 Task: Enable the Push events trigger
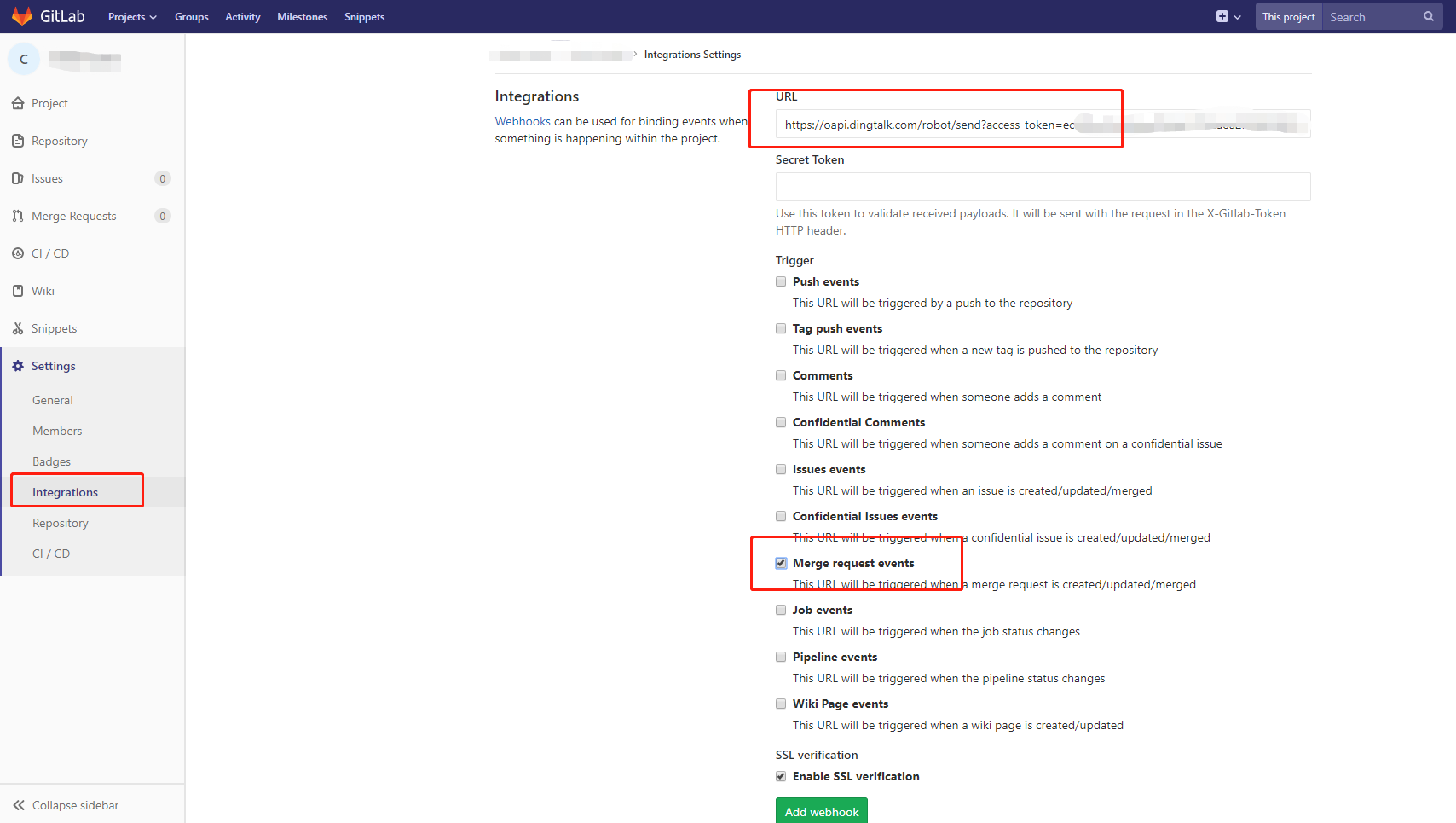(781, 281)
